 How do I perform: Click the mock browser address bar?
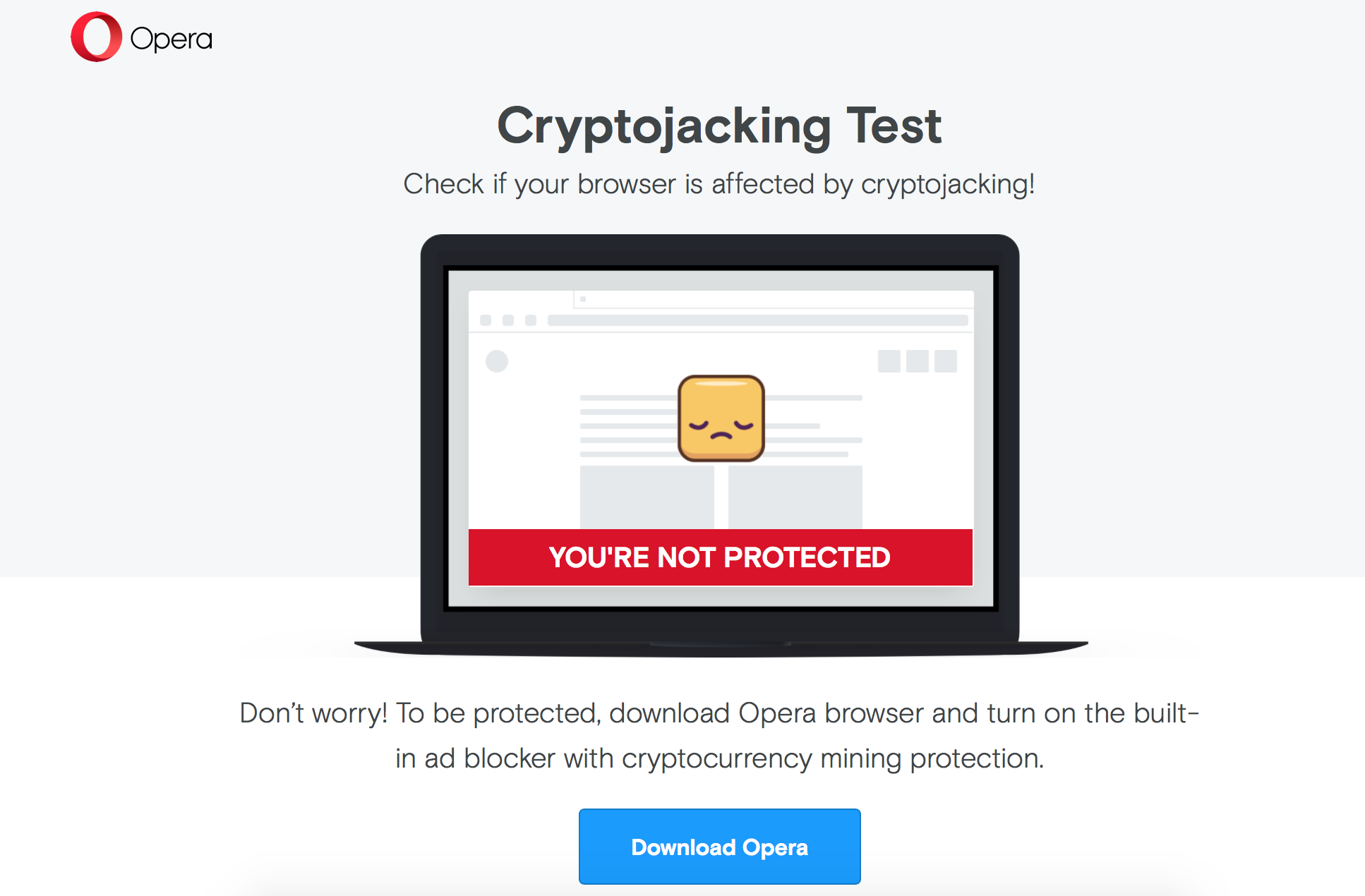coord(757,320)
